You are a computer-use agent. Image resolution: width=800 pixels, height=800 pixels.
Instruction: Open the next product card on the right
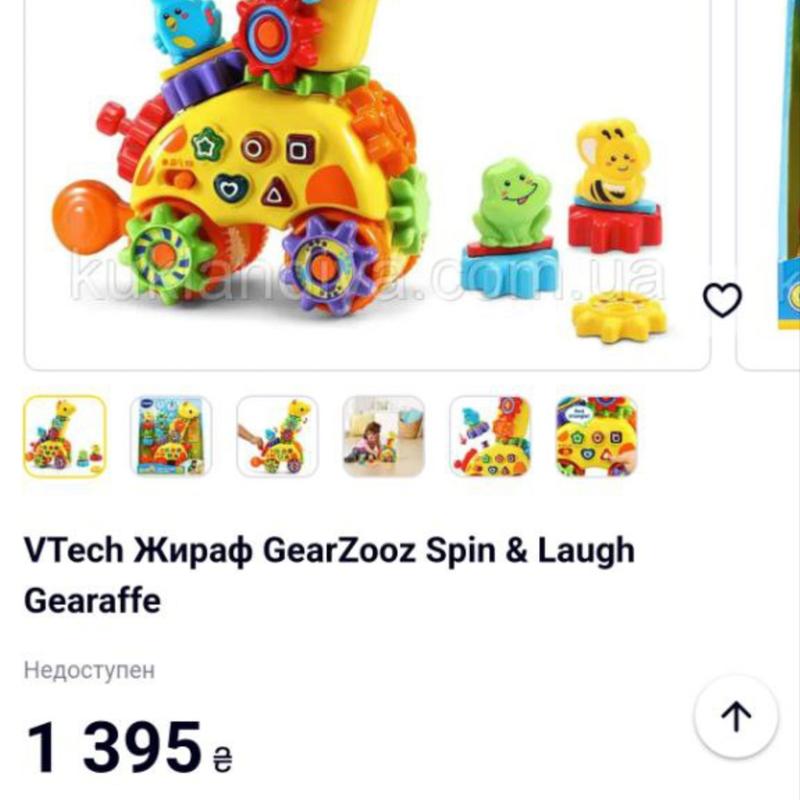[768, 184]
